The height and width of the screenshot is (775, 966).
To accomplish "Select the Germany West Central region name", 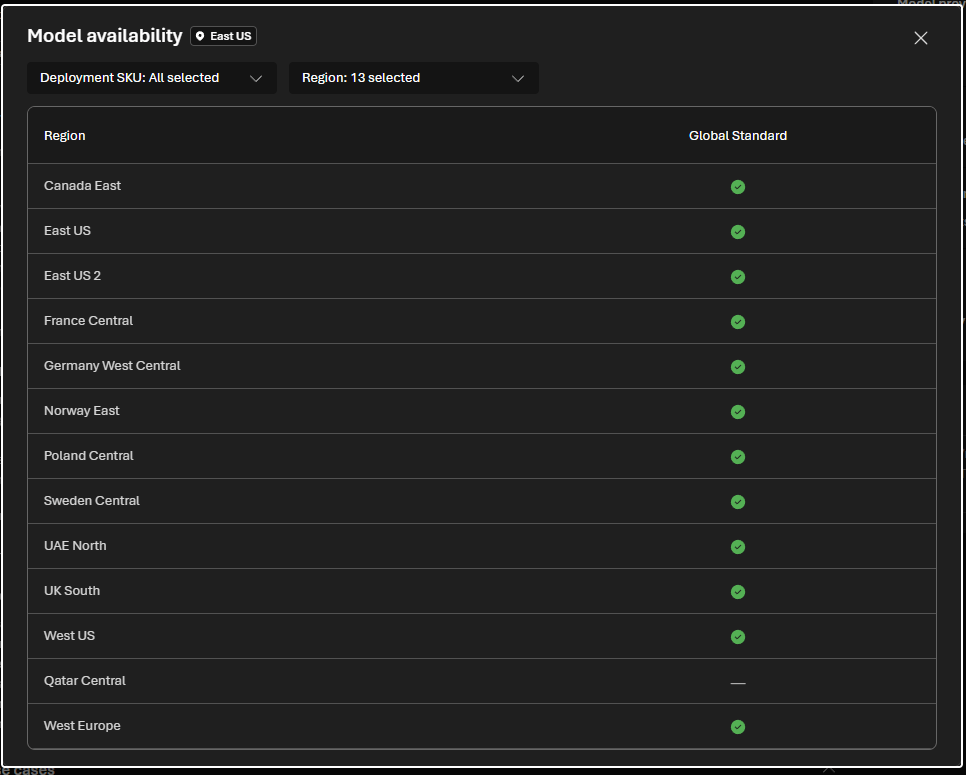I will point(112,365).
